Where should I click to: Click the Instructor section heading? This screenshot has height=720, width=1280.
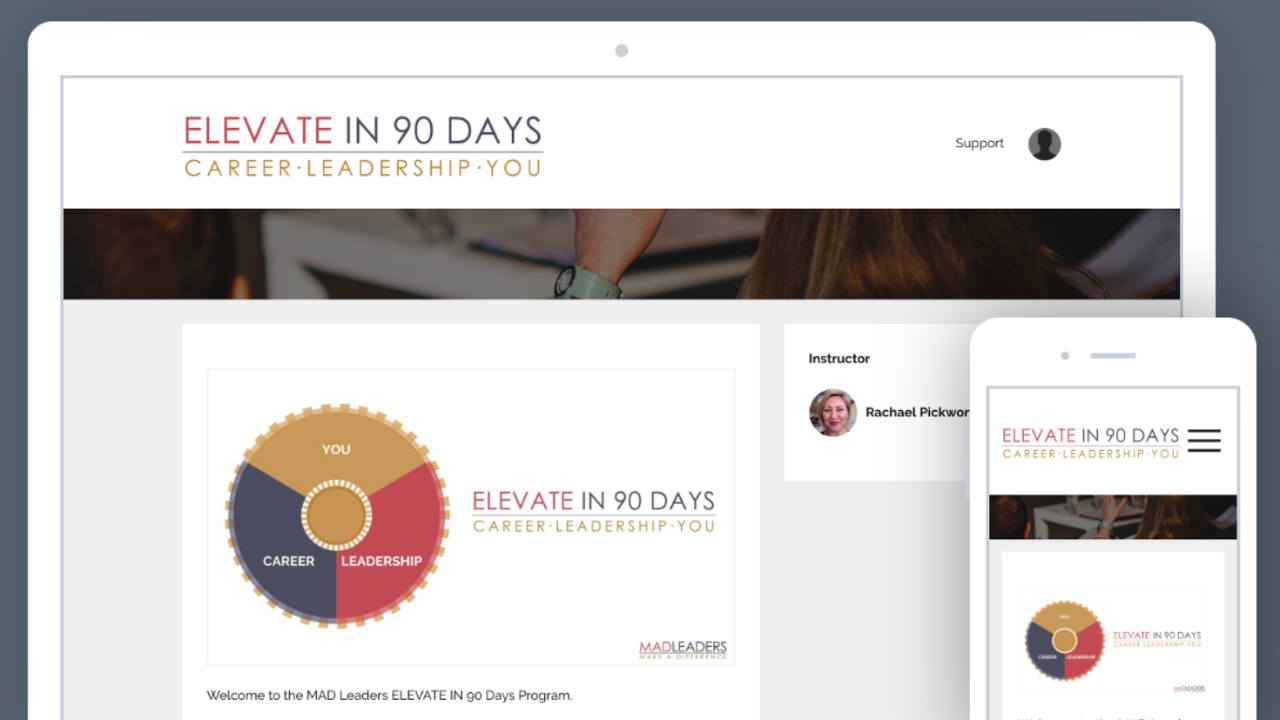(839, 358)
